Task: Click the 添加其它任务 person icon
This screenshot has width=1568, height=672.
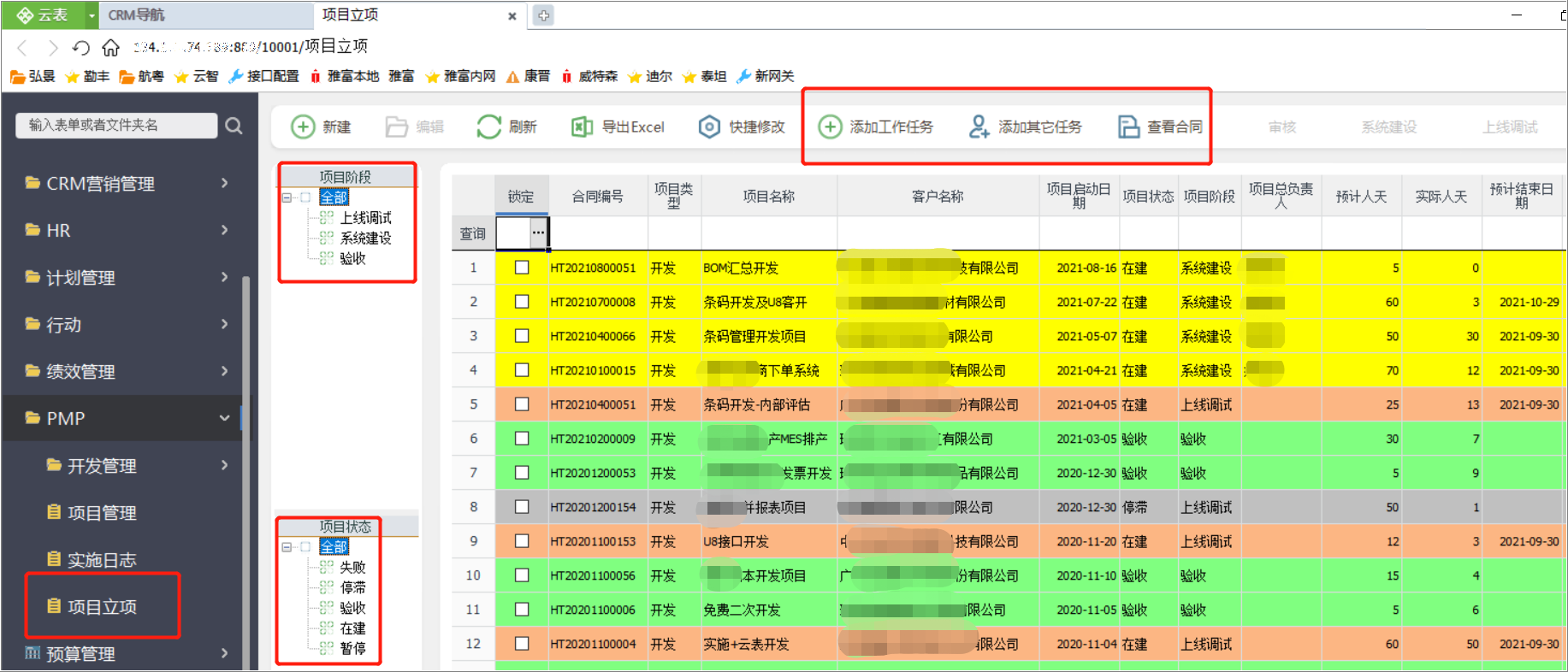Action: click(979, 127)
